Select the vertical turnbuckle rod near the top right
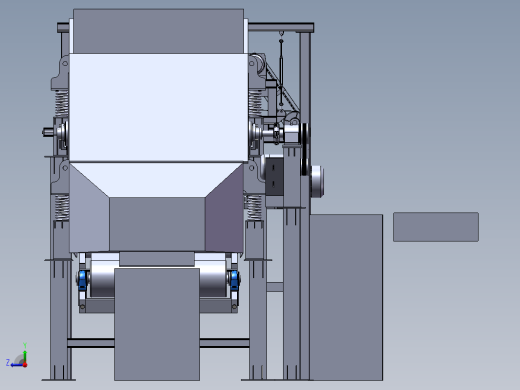Viewport: 520px width, 390px height. (x=281, y=72)
